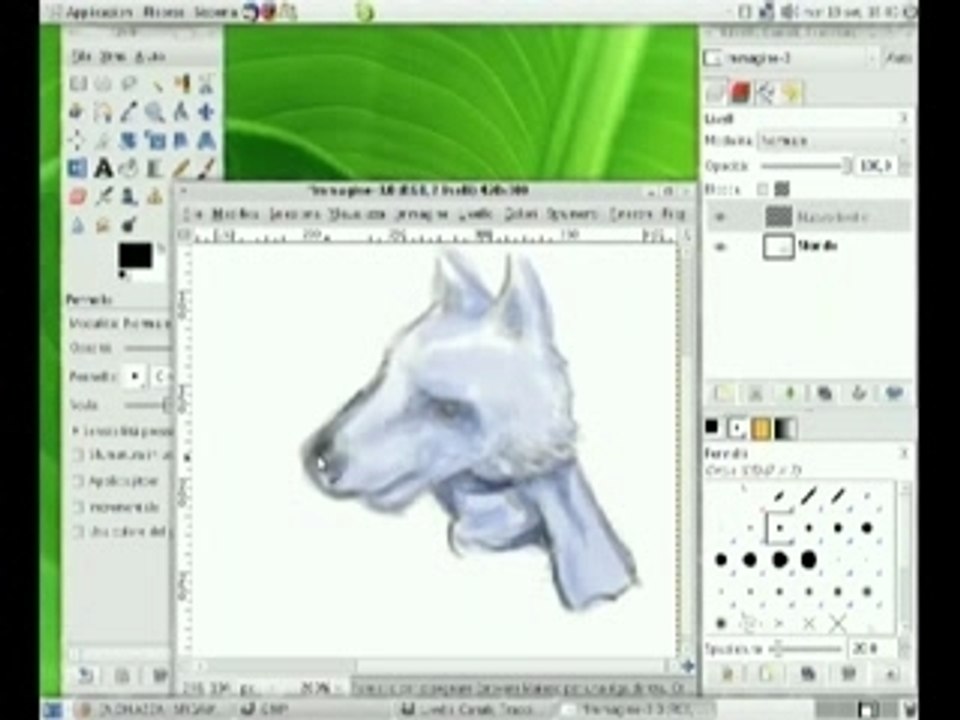Click the layer opacity spinner arrows
The image size is (960, 720).
904,166
